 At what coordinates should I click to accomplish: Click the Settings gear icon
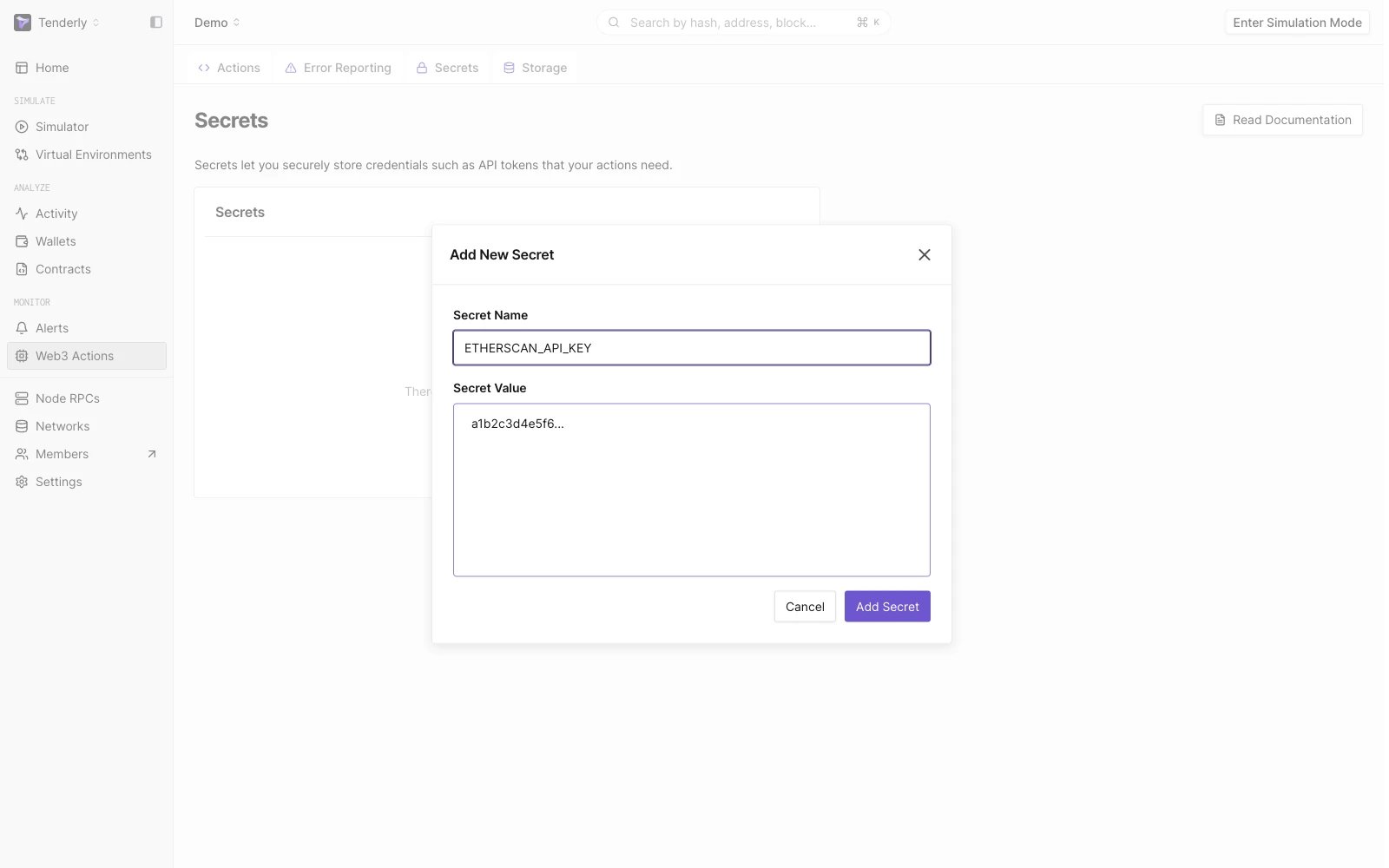pyautogui.click(x=22, y=482)
